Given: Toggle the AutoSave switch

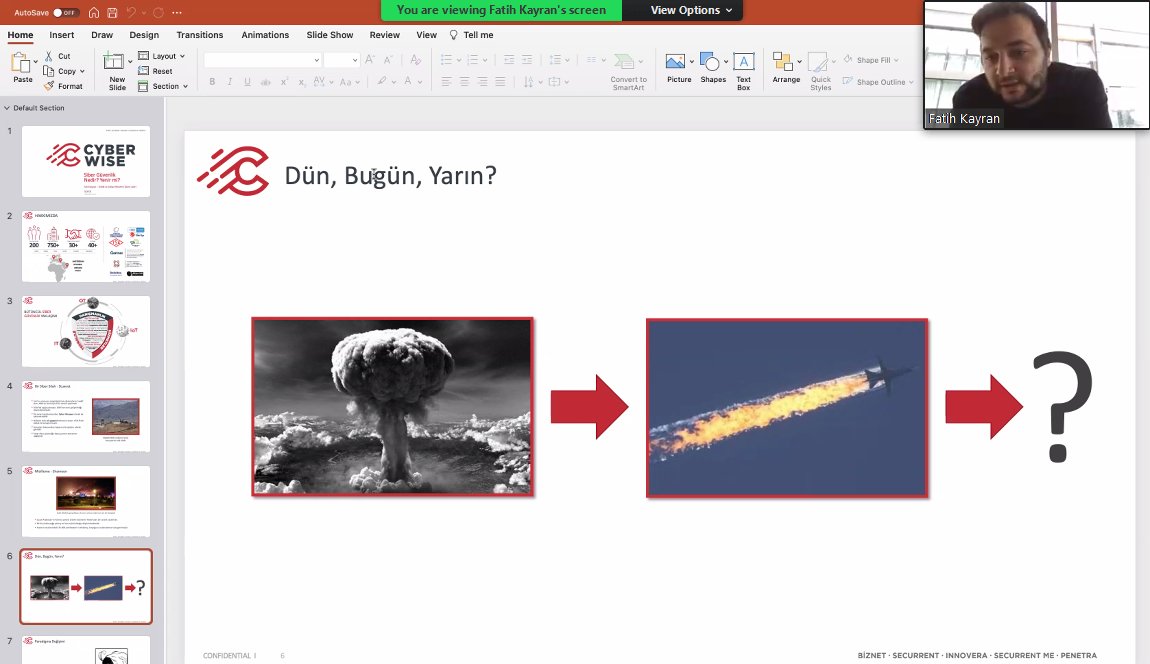Looking at the screenshot, I should click(65, 12).
